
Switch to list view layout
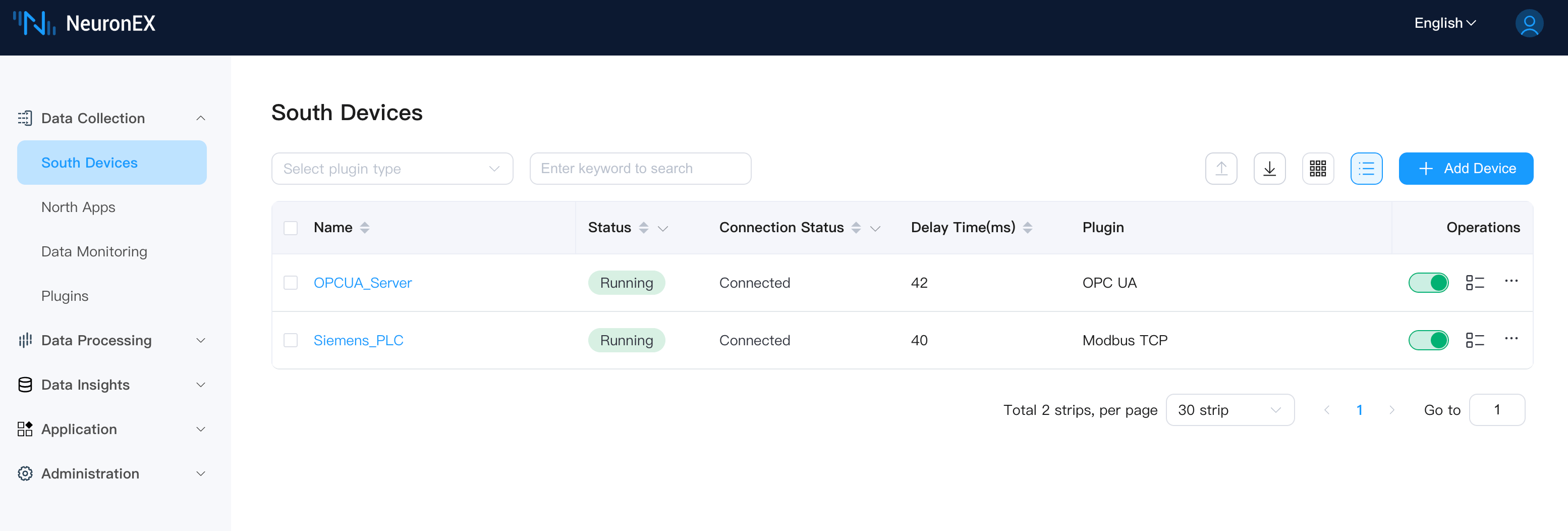pos(1366,169)
